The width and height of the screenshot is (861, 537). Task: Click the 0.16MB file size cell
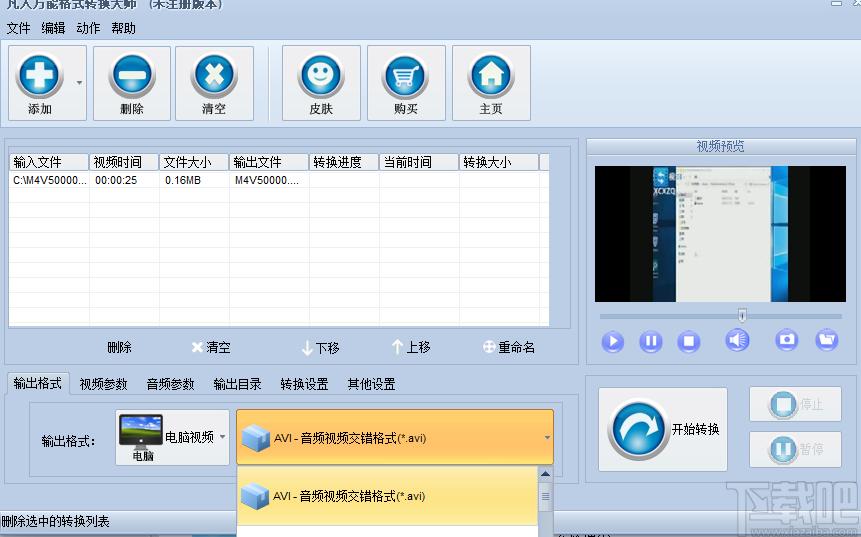tap(183, 180)
